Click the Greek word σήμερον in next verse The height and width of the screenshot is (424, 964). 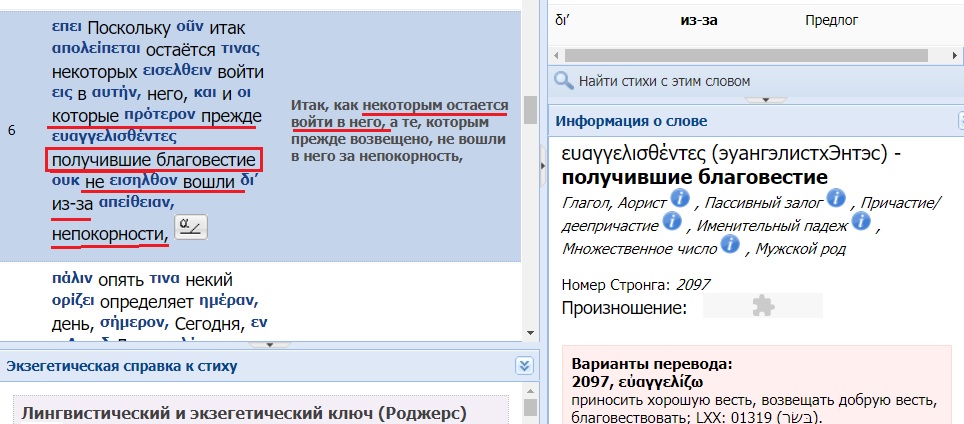click(137, 322)
